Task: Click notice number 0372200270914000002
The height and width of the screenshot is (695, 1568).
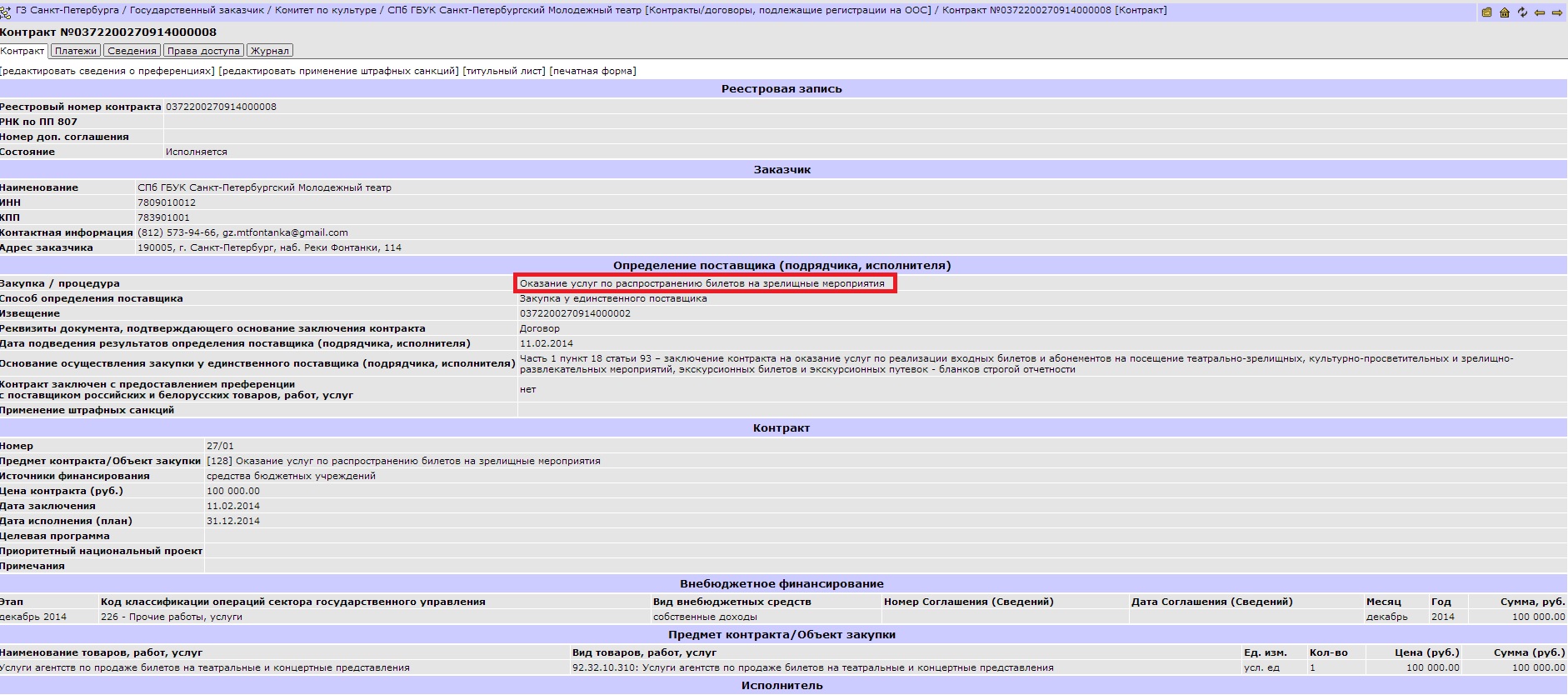Action: tap(575, 313)
